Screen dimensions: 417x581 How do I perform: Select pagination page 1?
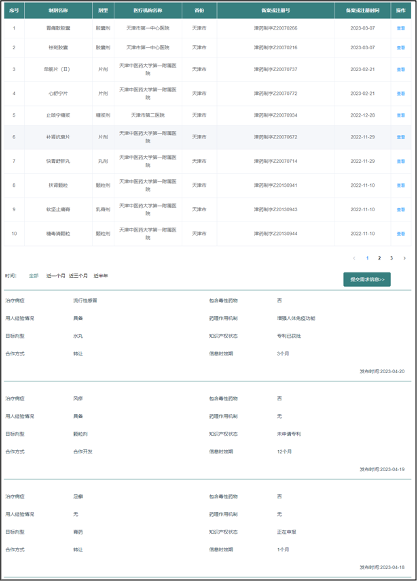pos(367,258)
